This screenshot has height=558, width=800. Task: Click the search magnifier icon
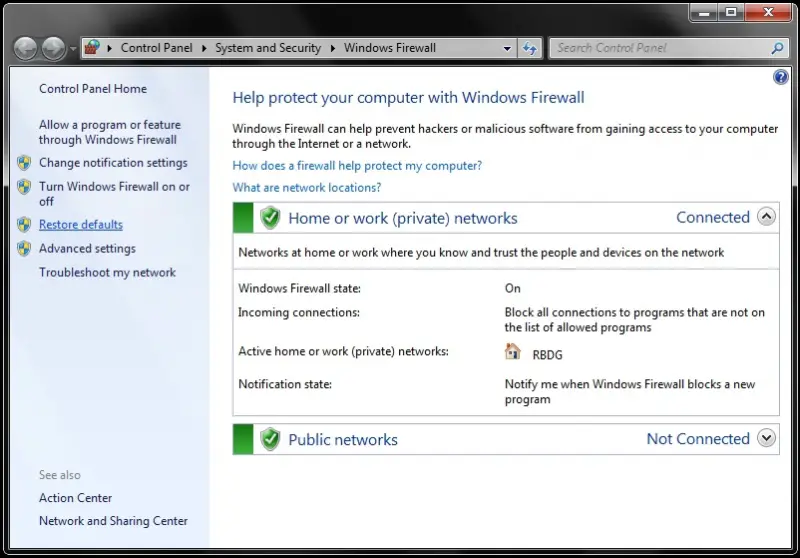(x=777, y=48)
